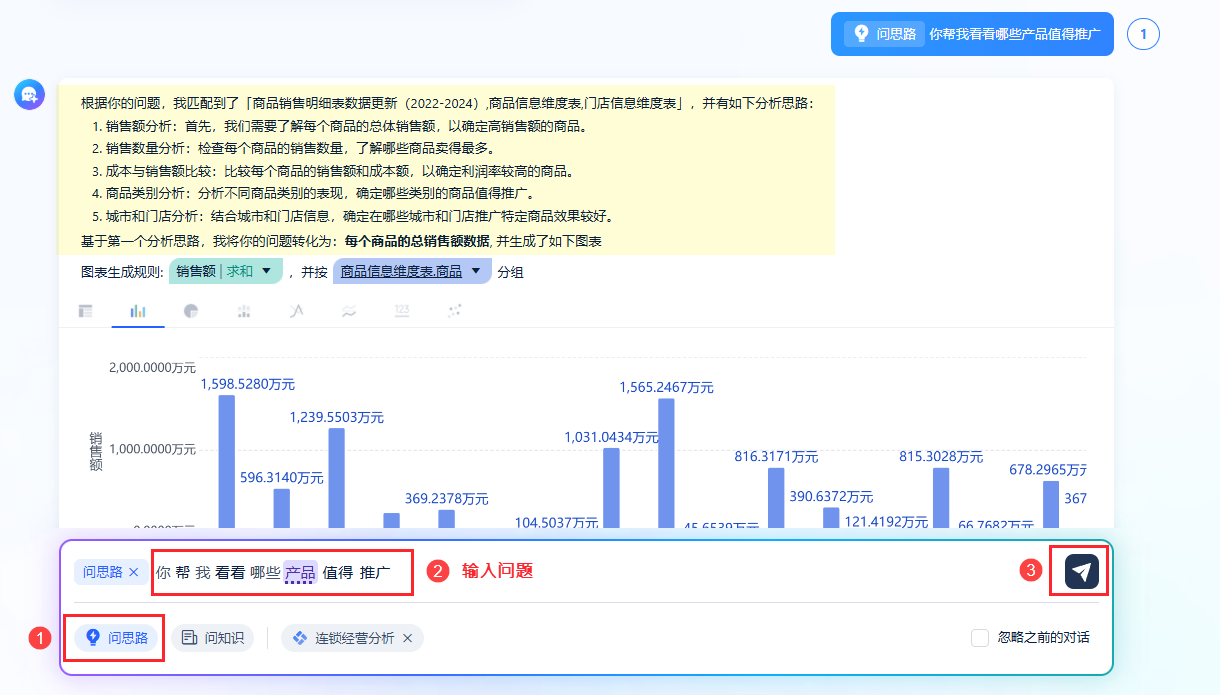Select the bar chart type tab
Image resolution: width=1220 pixels, height=695 pixels.
point(138,311)
